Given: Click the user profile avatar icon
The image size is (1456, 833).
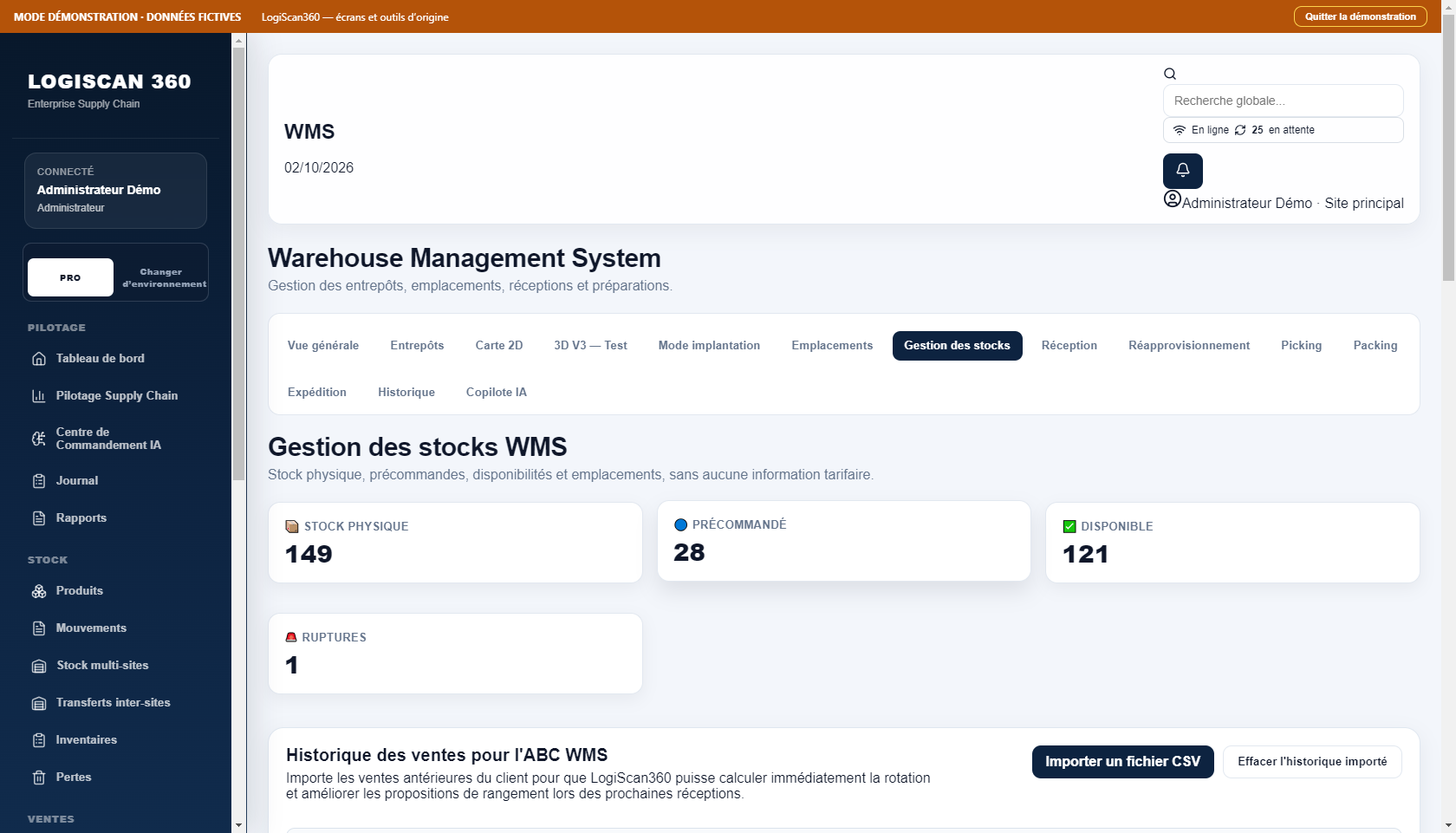Looking at the screenshot, I should (1173, 198).
